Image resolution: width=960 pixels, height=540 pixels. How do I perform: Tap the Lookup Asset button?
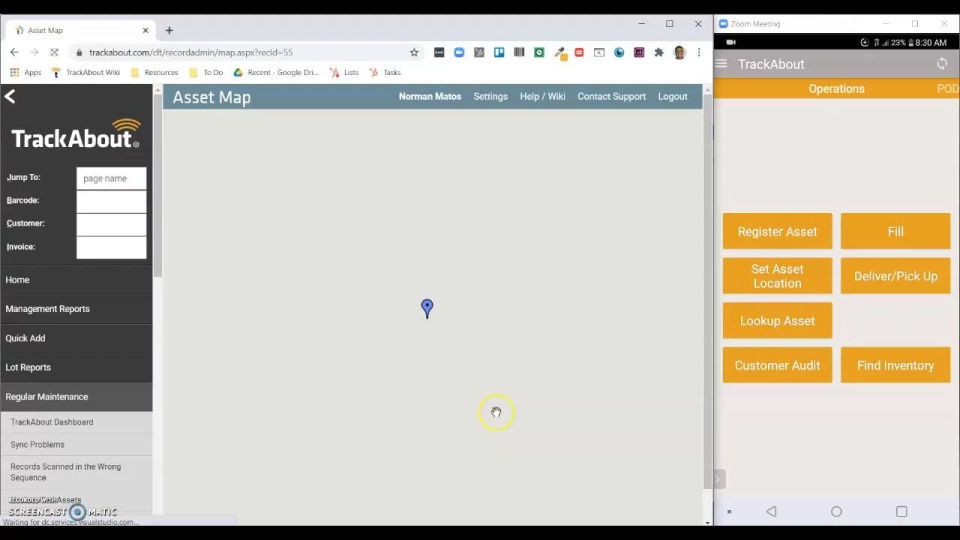778,321
